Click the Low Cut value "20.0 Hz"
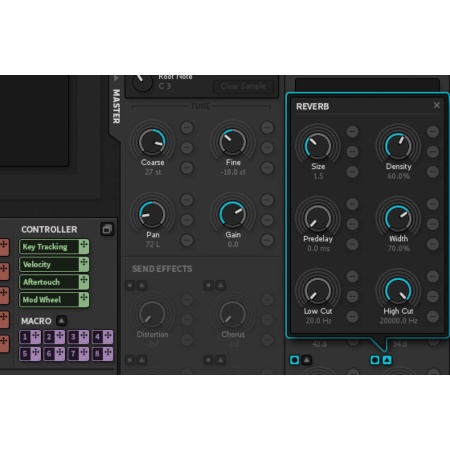 318,321
